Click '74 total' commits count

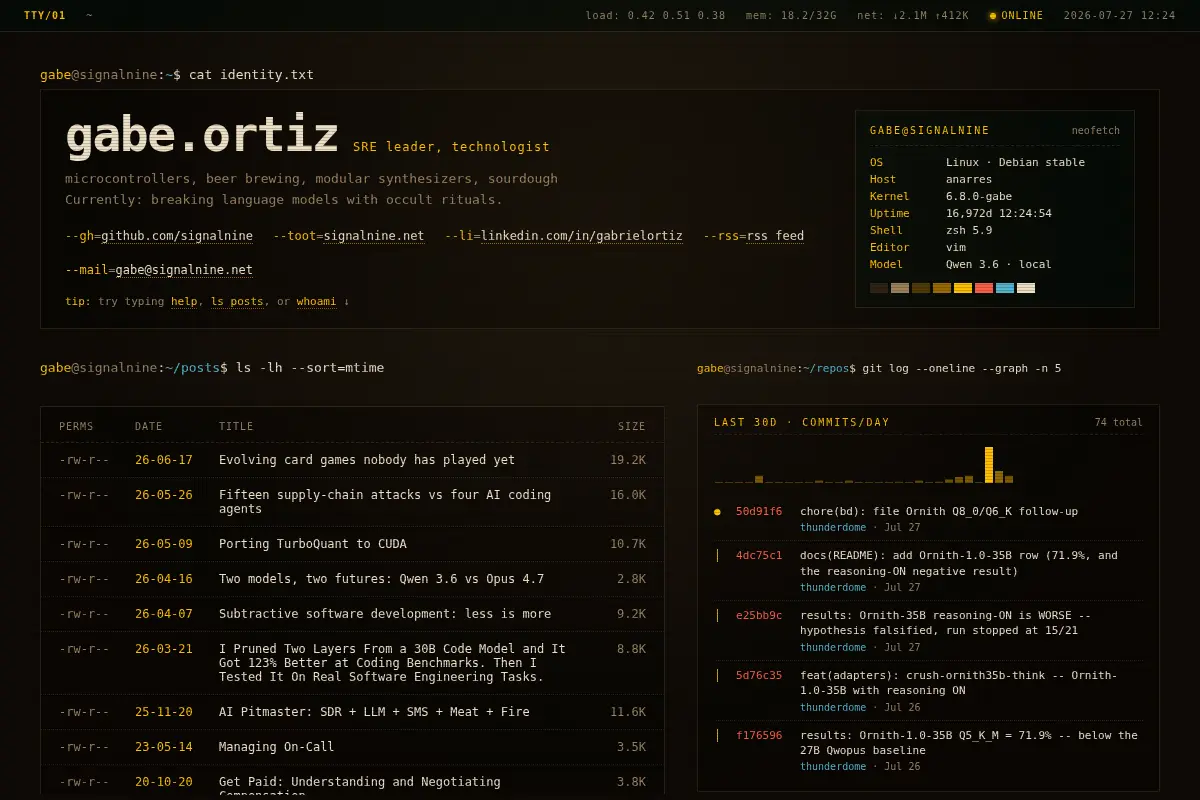tap(1118, 423)
